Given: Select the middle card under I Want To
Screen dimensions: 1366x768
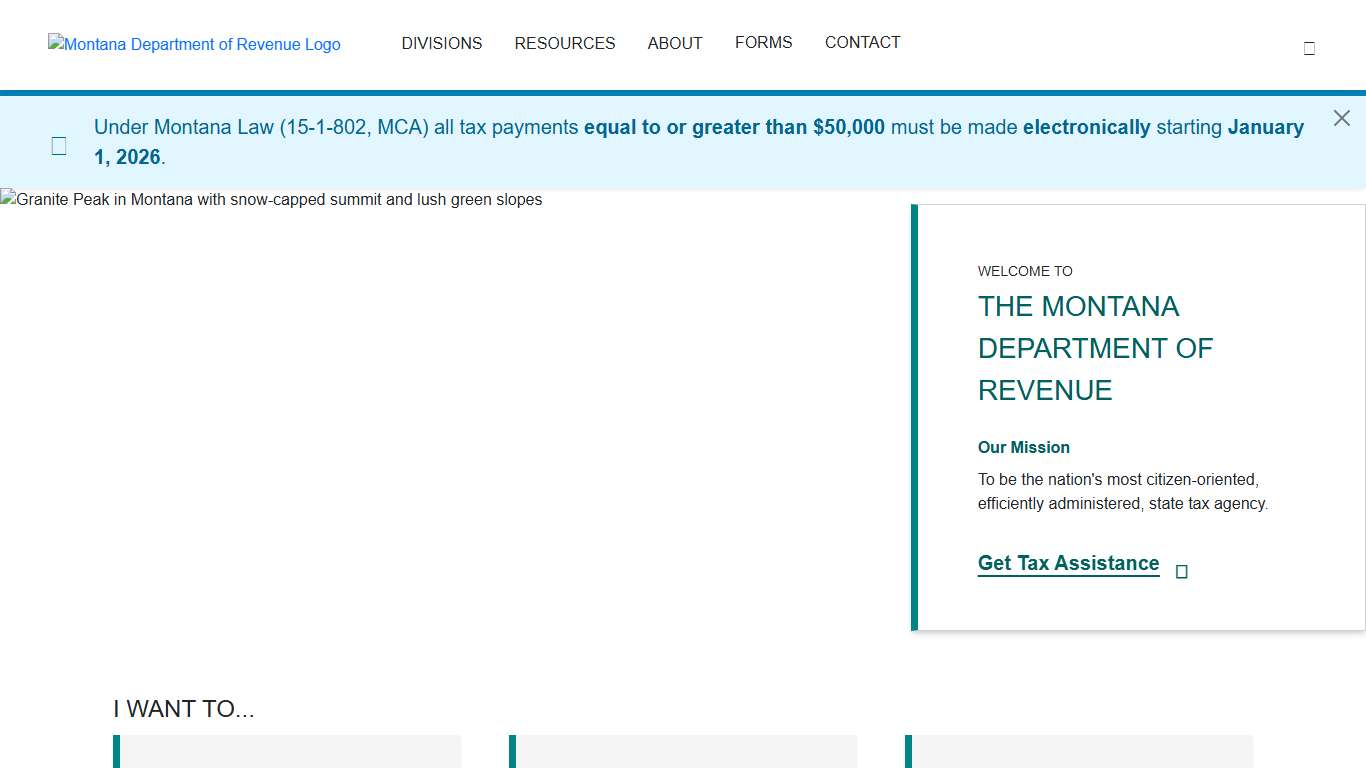Looking at the screenshot, I should [684, 751].
